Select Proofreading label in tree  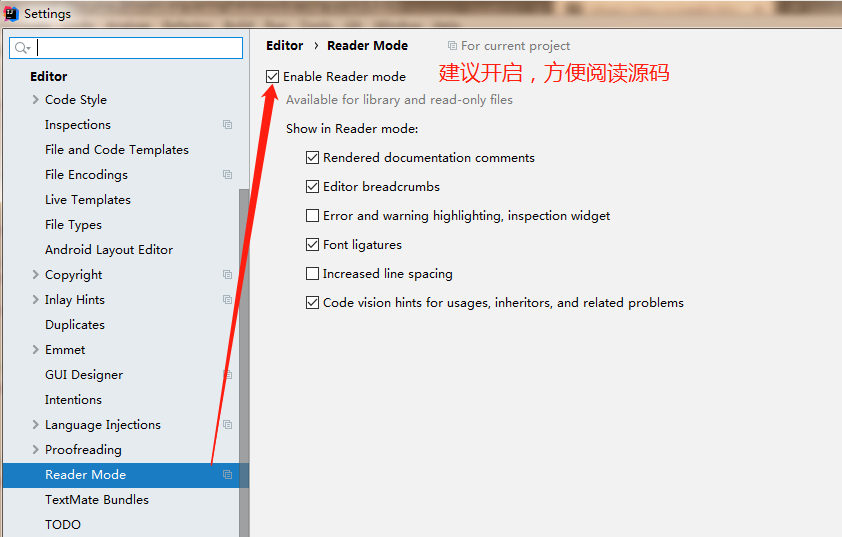pyautogui.click(x=83, y=449)
